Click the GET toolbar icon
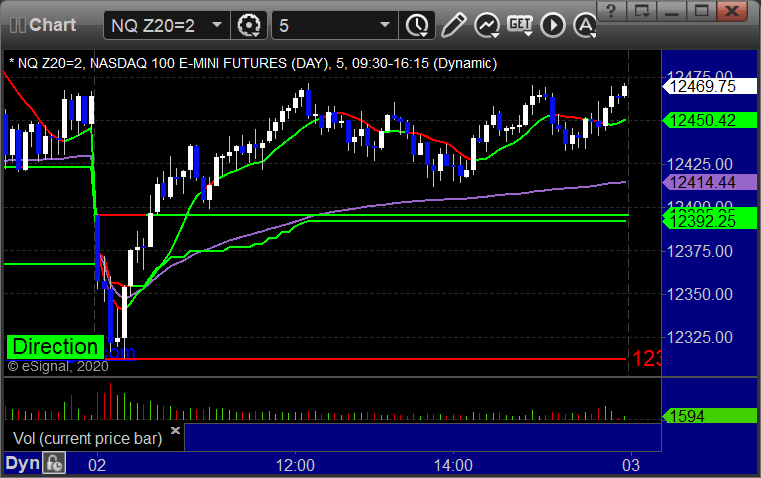 [x=520, y=25]
